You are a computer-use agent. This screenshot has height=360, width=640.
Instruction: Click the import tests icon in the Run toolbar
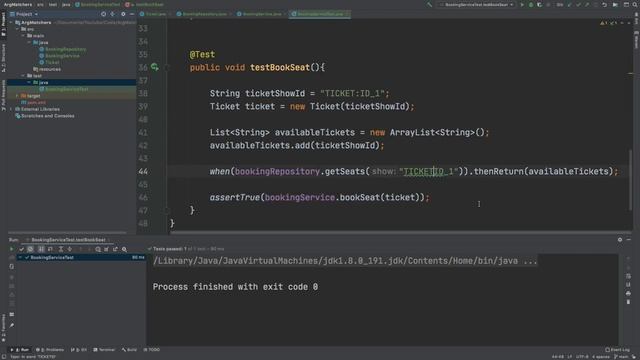(107, 249)
